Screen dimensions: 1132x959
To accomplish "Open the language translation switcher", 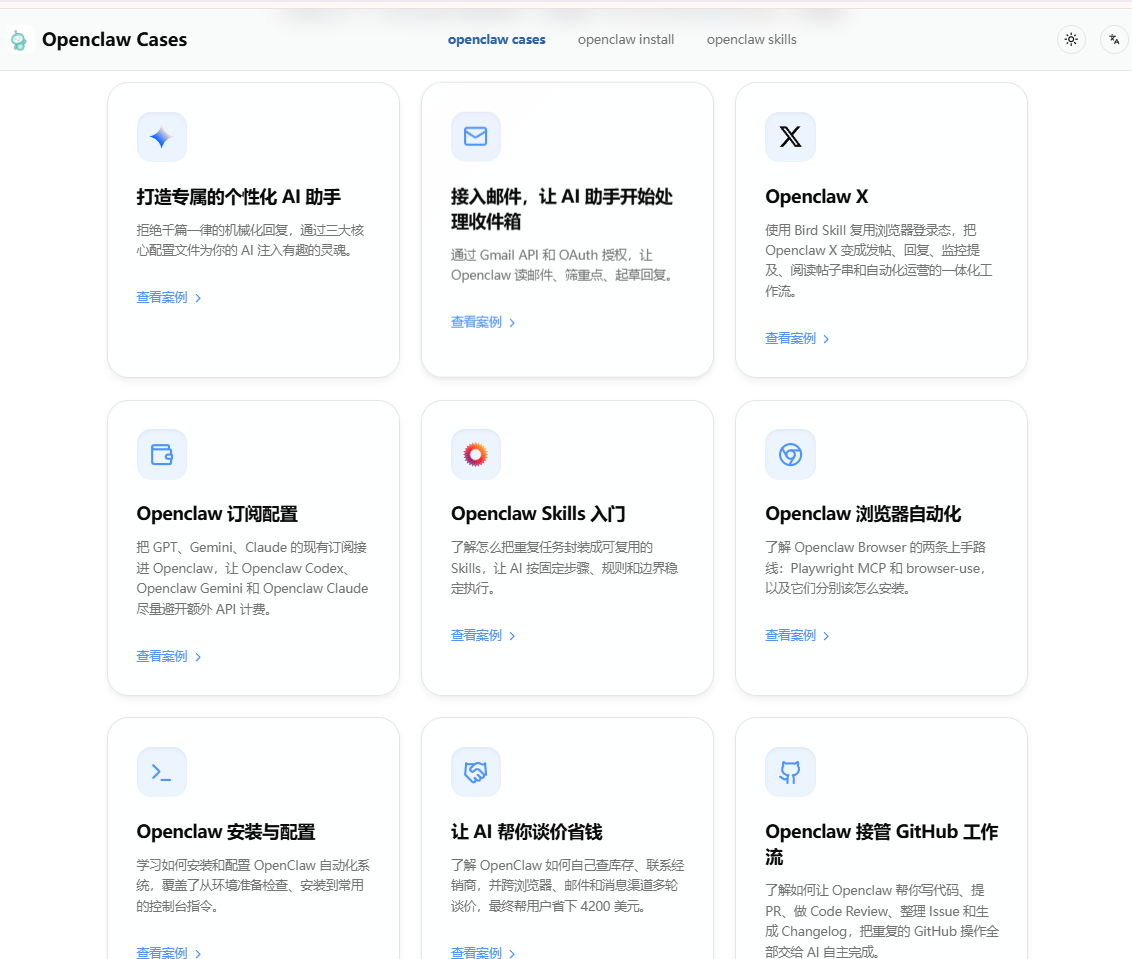I will tap(1114, 40).
